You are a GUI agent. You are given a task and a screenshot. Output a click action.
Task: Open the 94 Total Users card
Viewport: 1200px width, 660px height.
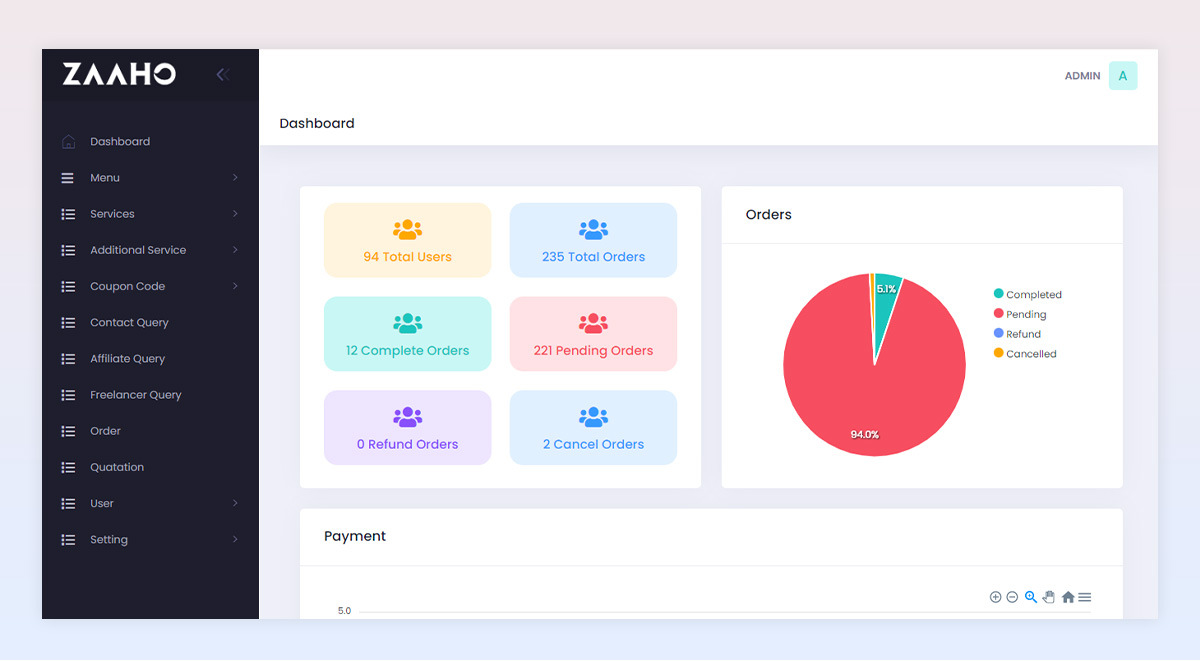tap(407, 240)
